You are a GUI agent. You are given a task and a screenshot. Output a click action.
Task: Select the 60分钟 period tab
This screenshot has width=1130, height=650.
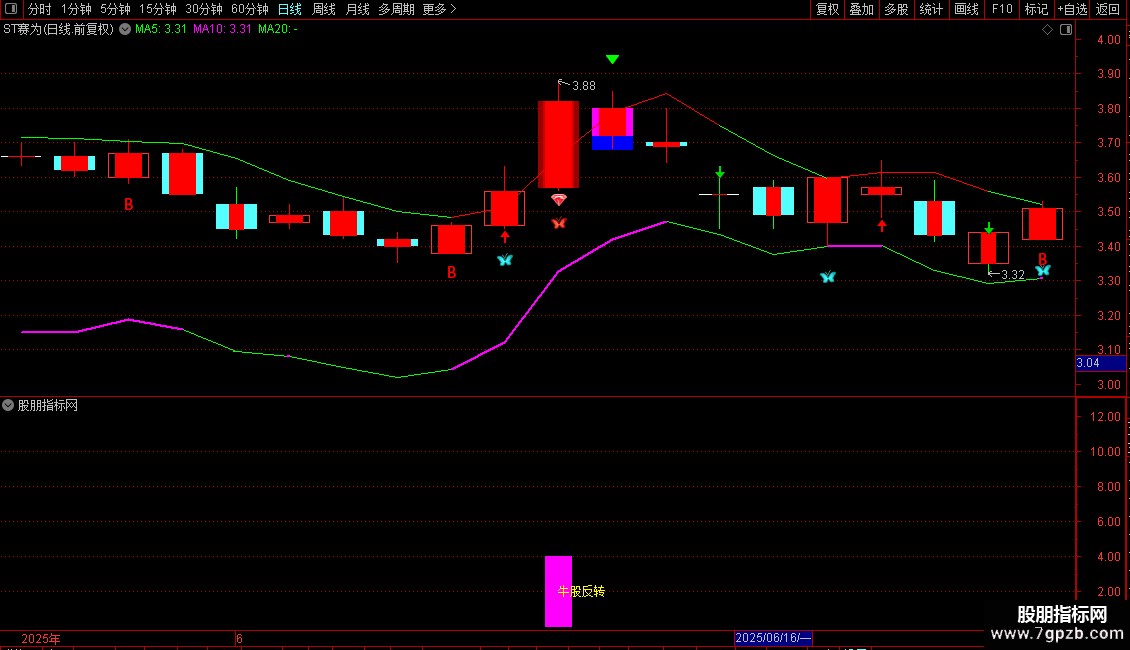tap(250, 9)
